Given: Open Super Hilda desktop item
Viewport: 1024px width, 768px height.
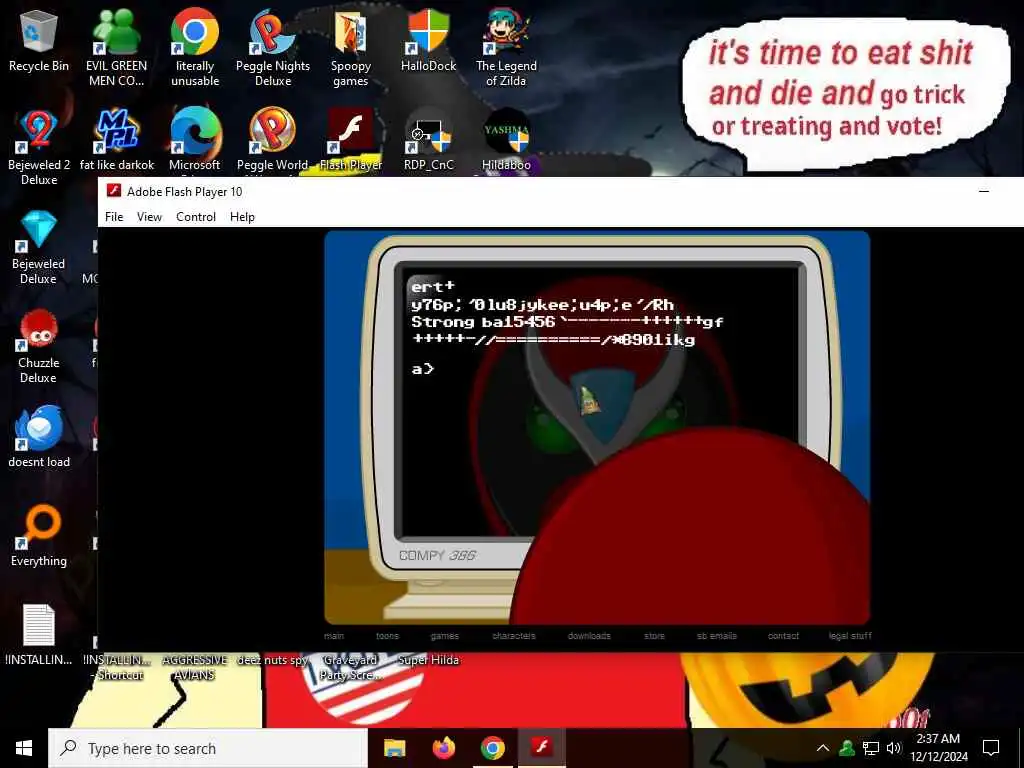Looking at the screenshot, I should coord(428,660).
